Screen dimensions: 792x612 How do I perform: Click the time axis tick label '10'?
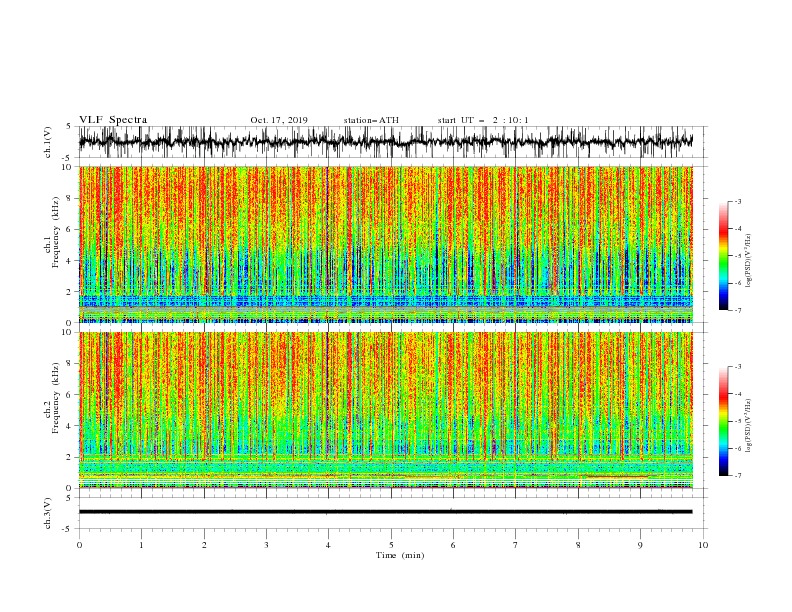point(703,545)
